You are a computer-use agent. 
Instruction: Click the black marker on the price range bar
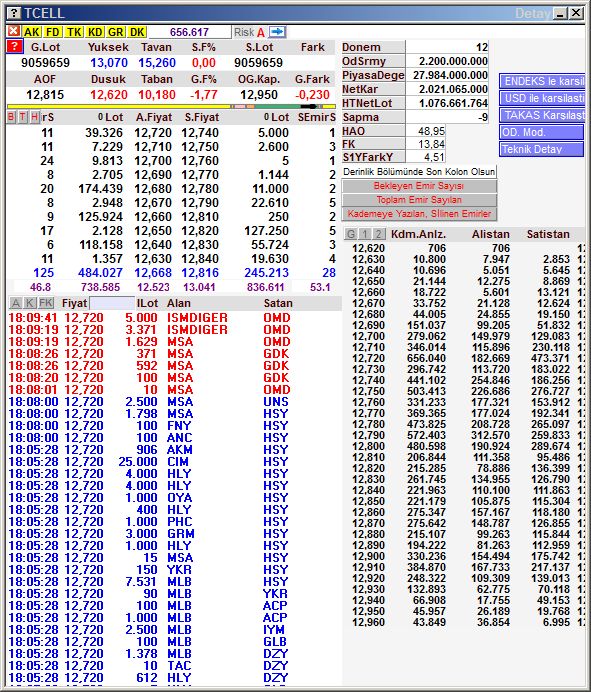click(x=309, y=106)
